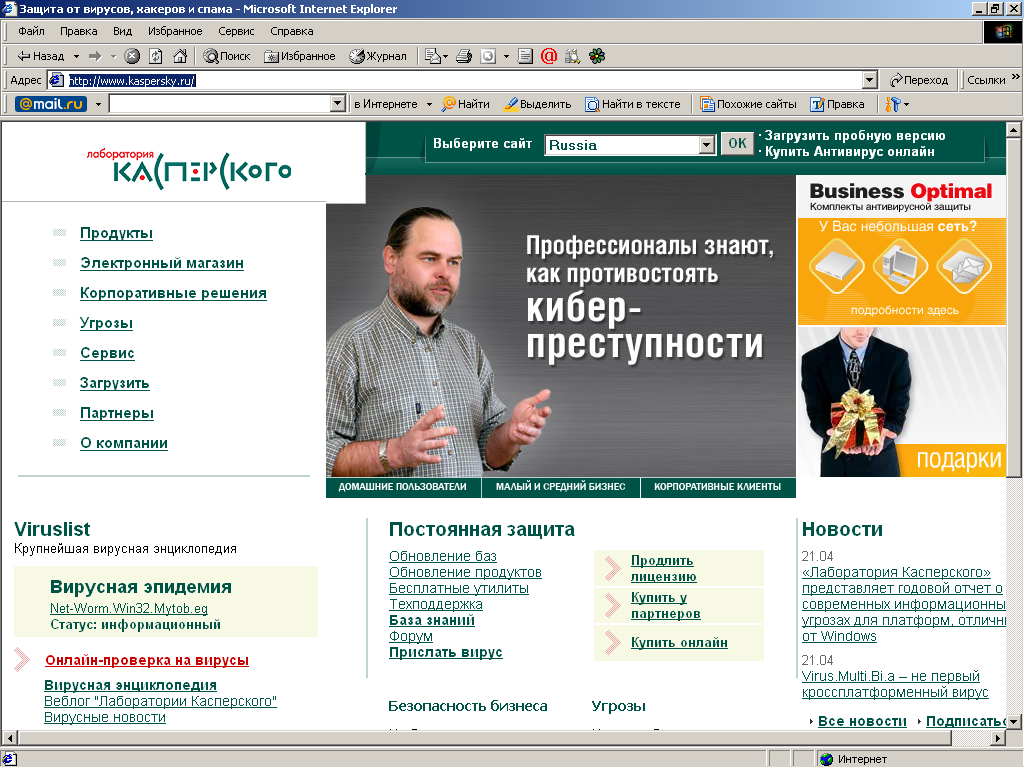The image size is (1024, 768).
Task: Open the Файл menu
Action: [31, 31]
